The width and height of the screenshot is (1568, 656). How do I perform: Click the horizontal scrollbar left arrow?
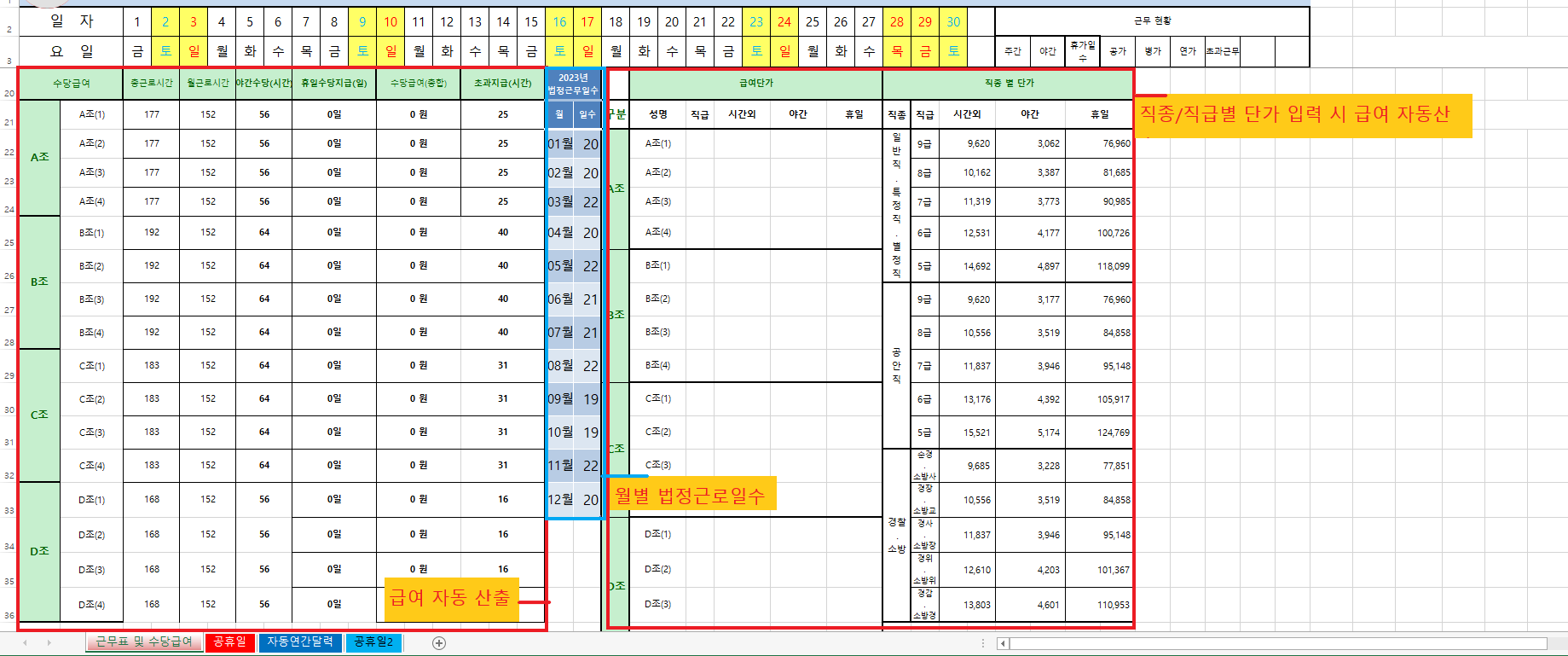click(x=1004, y=643)
